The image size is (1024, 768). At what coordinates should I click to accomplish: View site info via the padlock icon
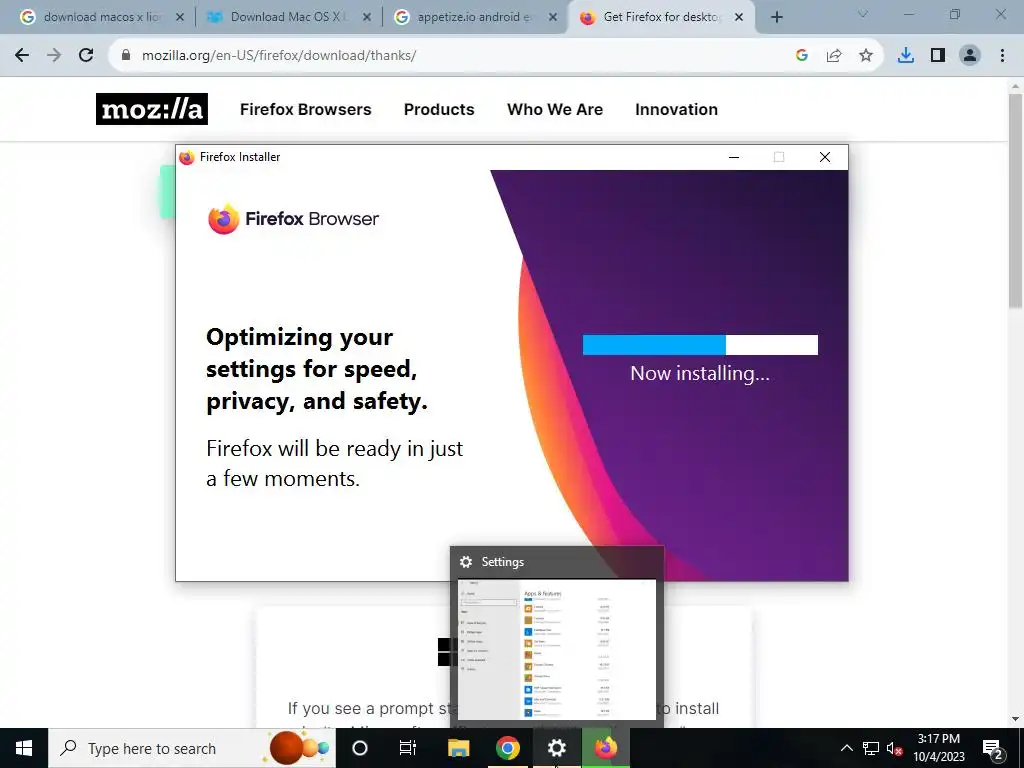[x=126, y=56]
